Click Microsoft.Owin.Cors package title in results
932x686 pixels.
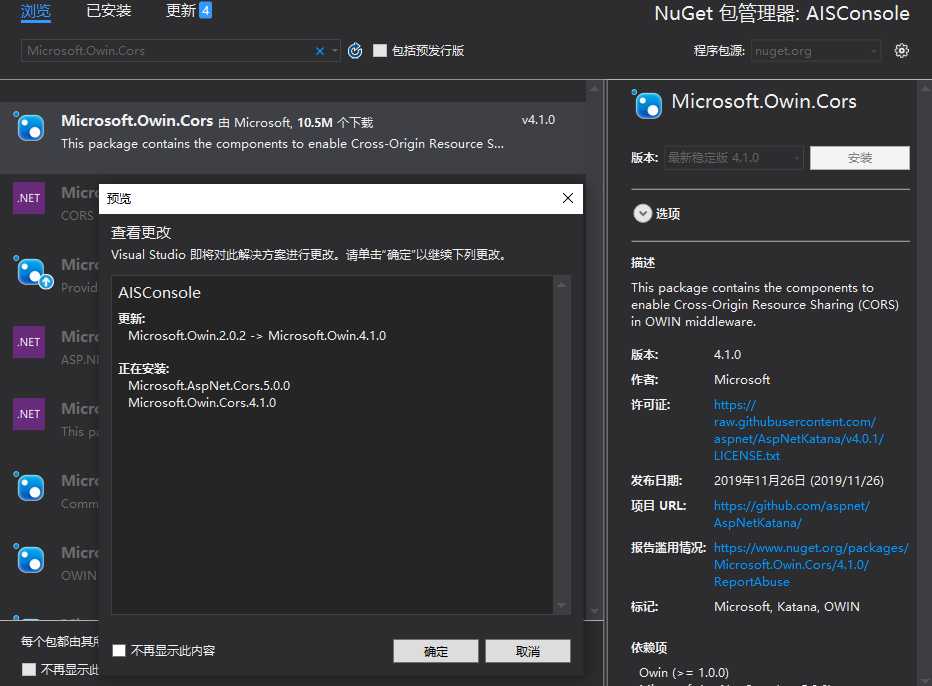[x=137, y=121]
